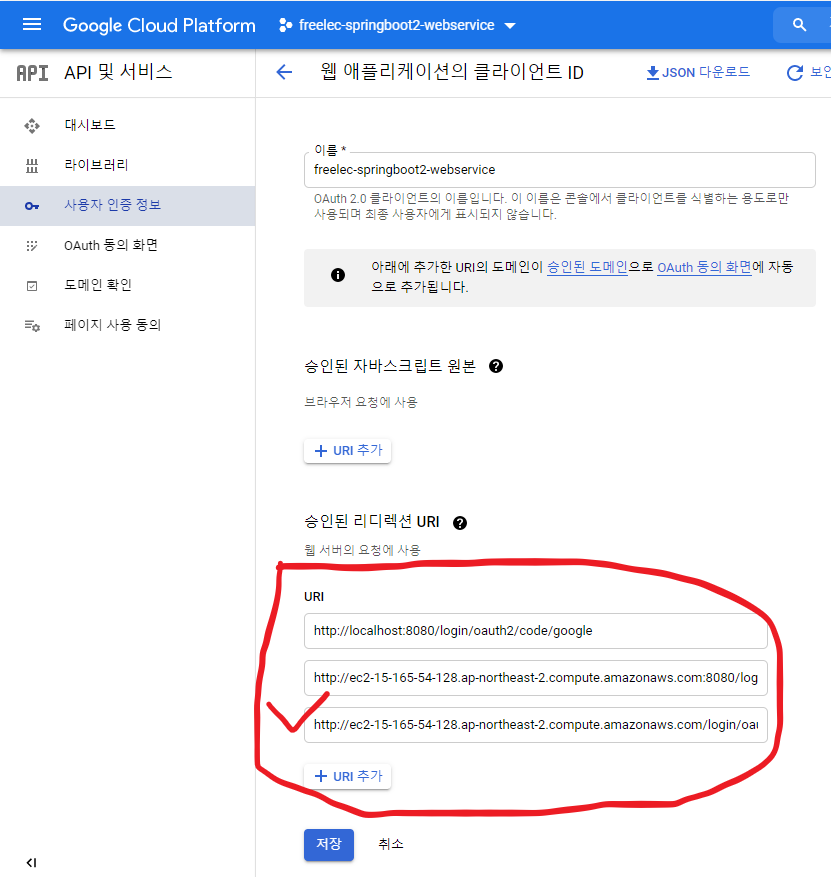The width and height of the screenshot is (831, 877).
Task: Click the amazonaws.com/login redirect URI field
Action: [535, 725]
